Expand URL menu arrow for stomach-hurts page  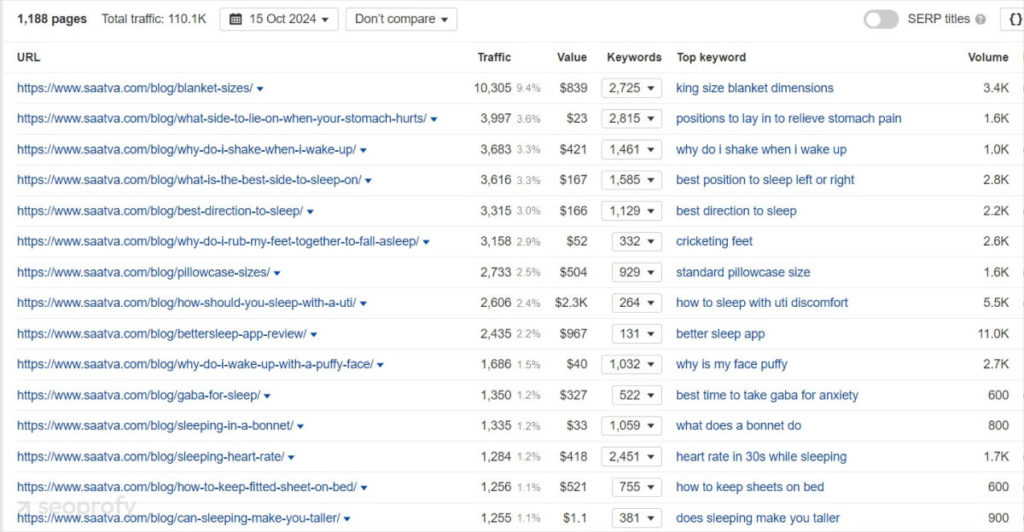(434, 120)
